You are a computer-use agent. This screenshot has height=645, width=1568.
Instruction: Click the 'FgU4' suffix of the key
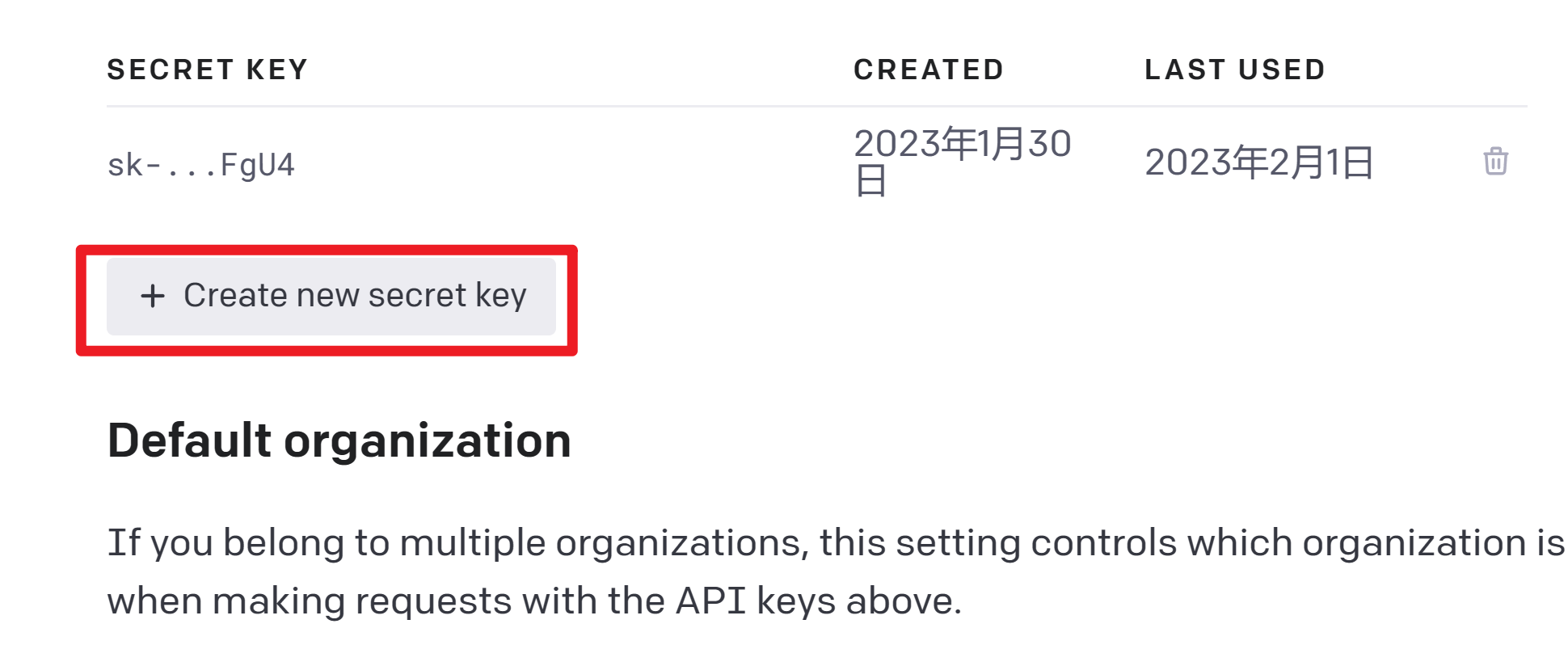(258, 165)
